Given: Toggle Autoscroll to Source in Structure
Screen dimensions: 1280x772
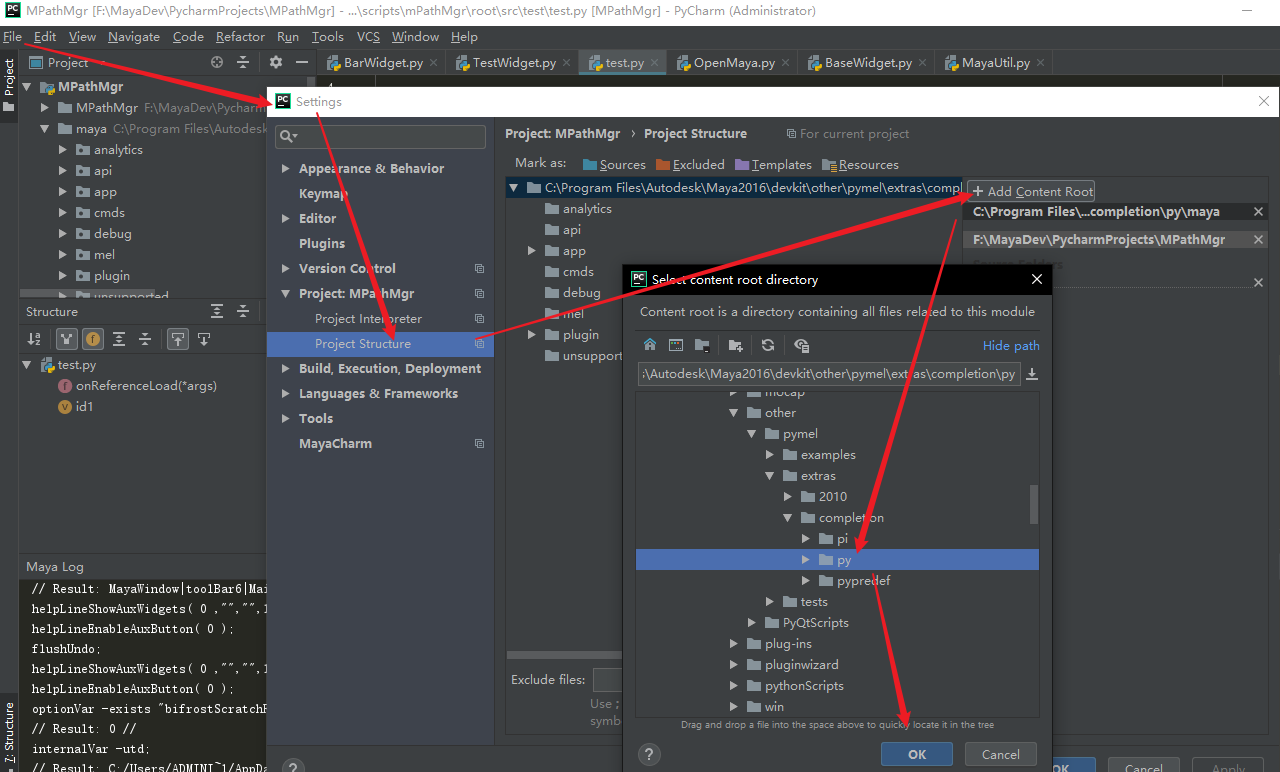Looking at the screenshot, I should pyautogui.click(x=177, y=339).
